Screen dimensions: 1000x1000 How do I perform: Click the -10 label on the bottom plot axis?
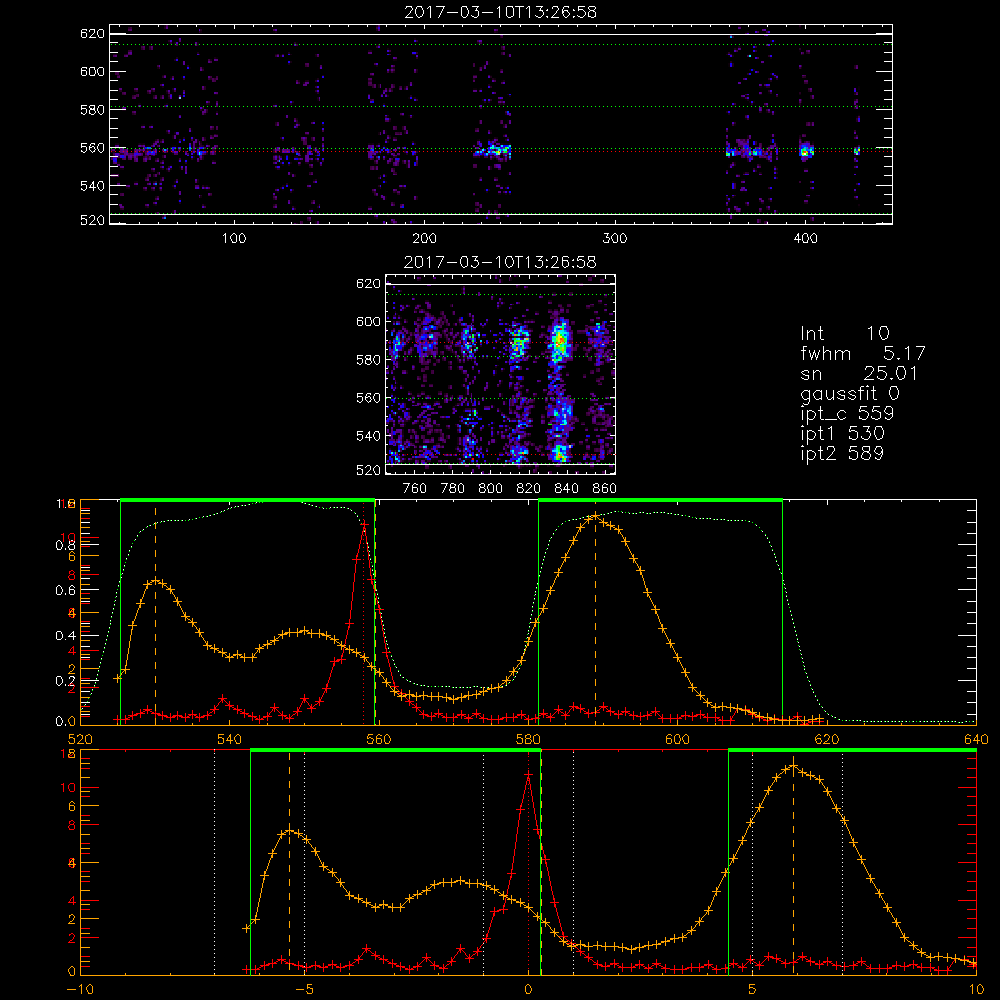click(80, 989)
